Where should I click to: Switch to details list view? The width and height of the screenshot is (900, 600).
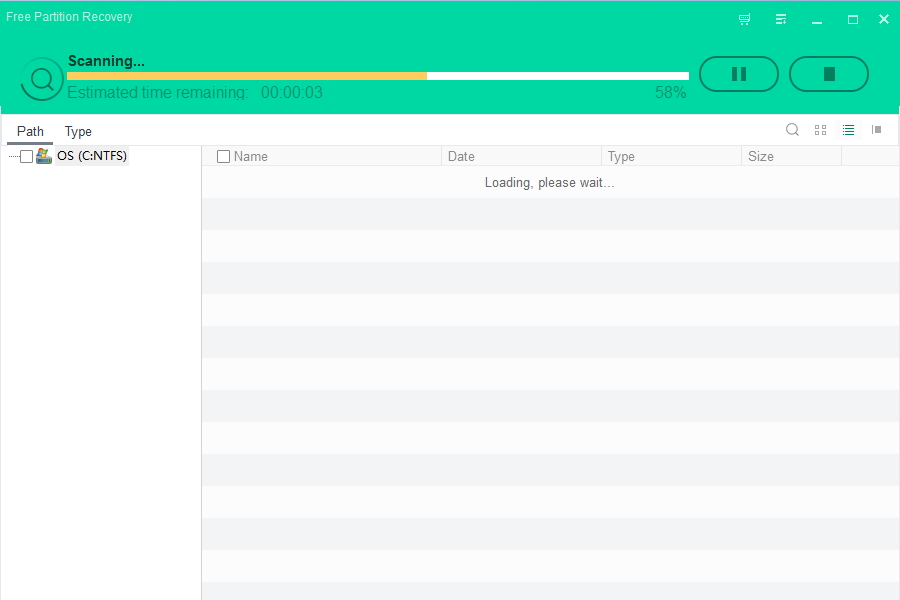[x=848, y=130]
